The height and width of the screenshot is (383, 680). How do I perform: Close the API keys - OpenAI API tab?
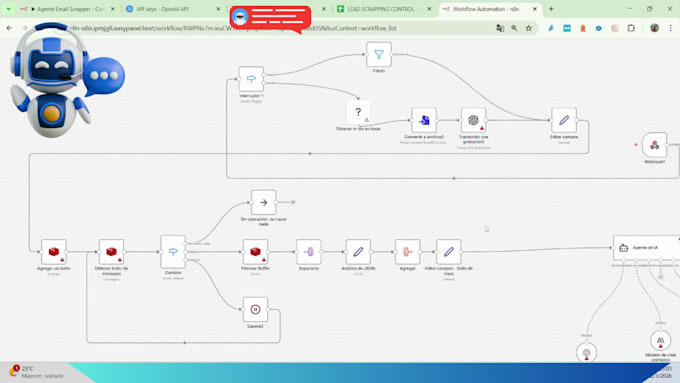pos(218,9)
